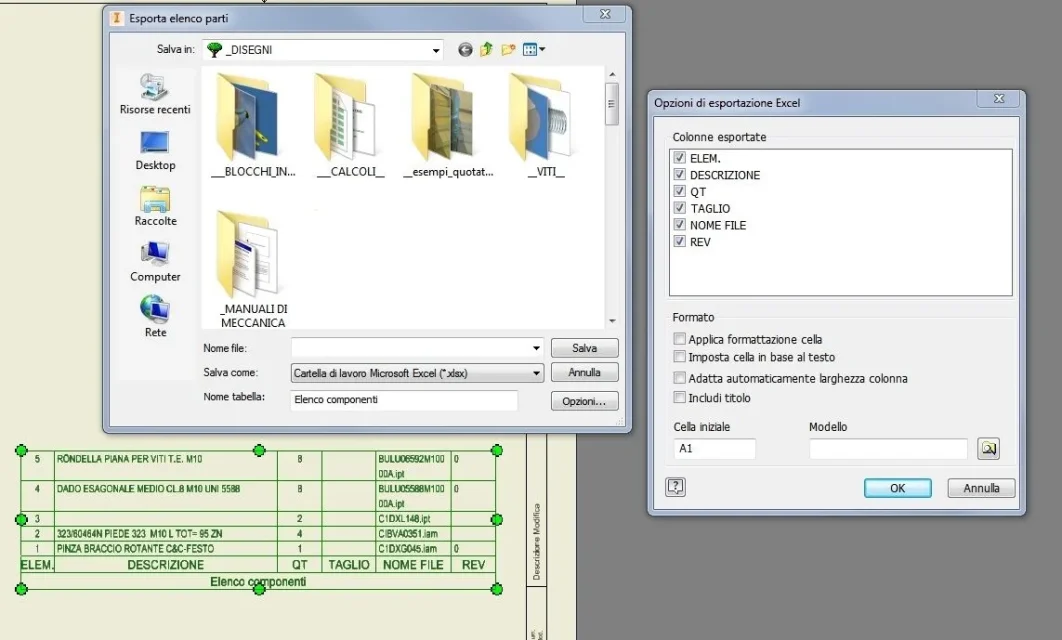Select the RONDELLA PIANA PER VITI row
Screen dimensions: 1062x640
258,466
